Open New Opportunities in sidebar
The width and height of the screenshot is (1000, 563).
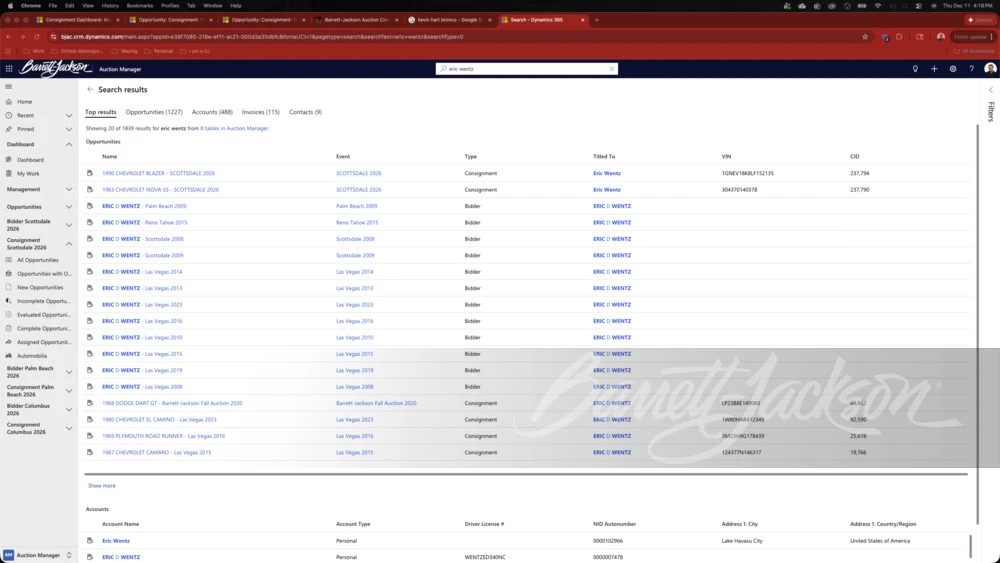[x=40, y=288]
